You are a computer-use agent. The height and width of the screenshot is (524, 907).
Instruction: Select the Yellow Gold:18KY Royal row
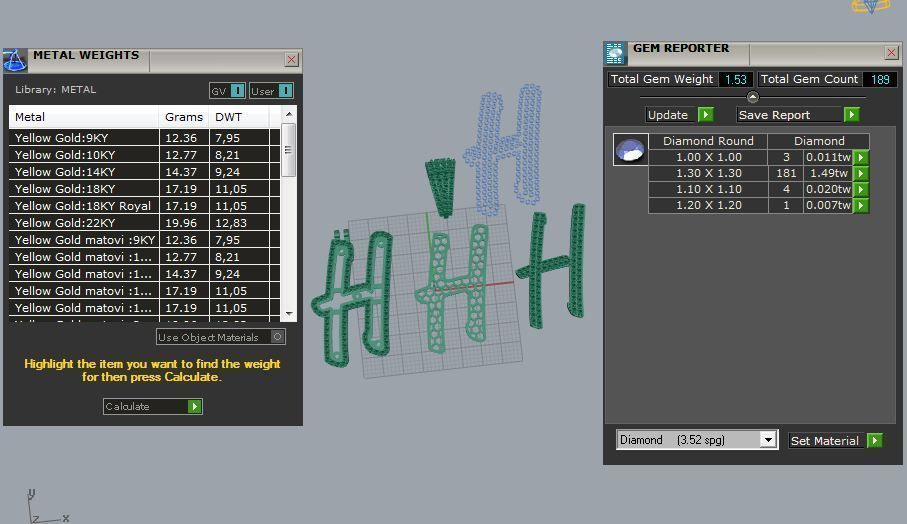(x=145, y=206)
